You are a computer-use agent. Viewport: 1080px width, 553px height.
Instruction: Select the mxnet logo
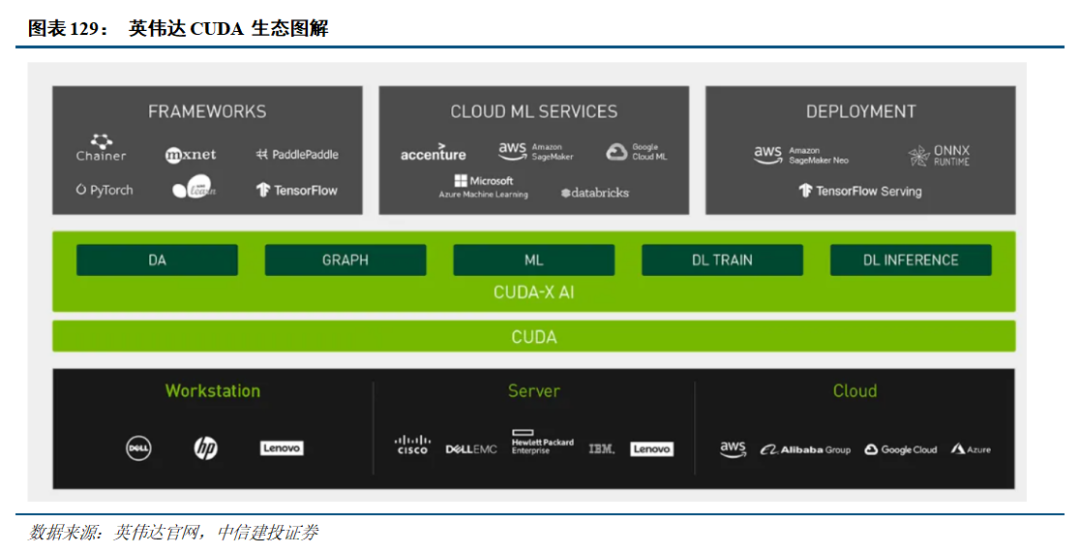pos(190,155)
